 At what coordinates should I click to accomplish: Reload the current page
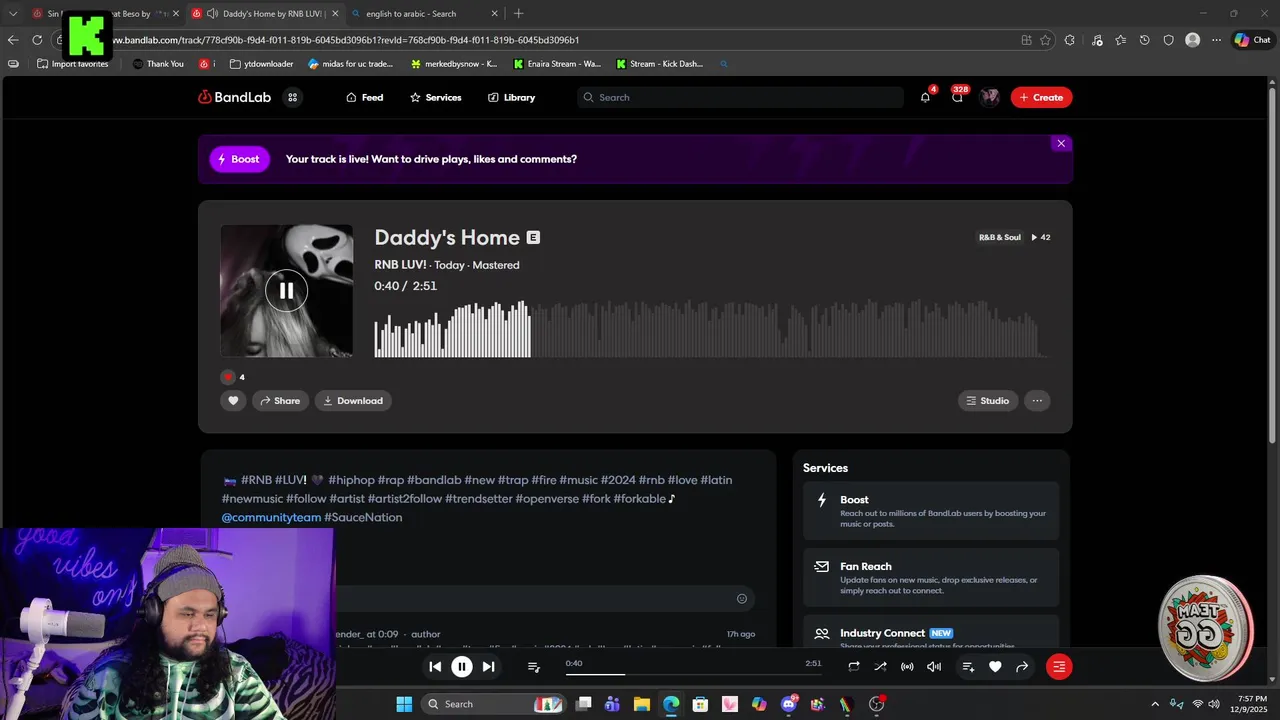(x=37, y=40)
